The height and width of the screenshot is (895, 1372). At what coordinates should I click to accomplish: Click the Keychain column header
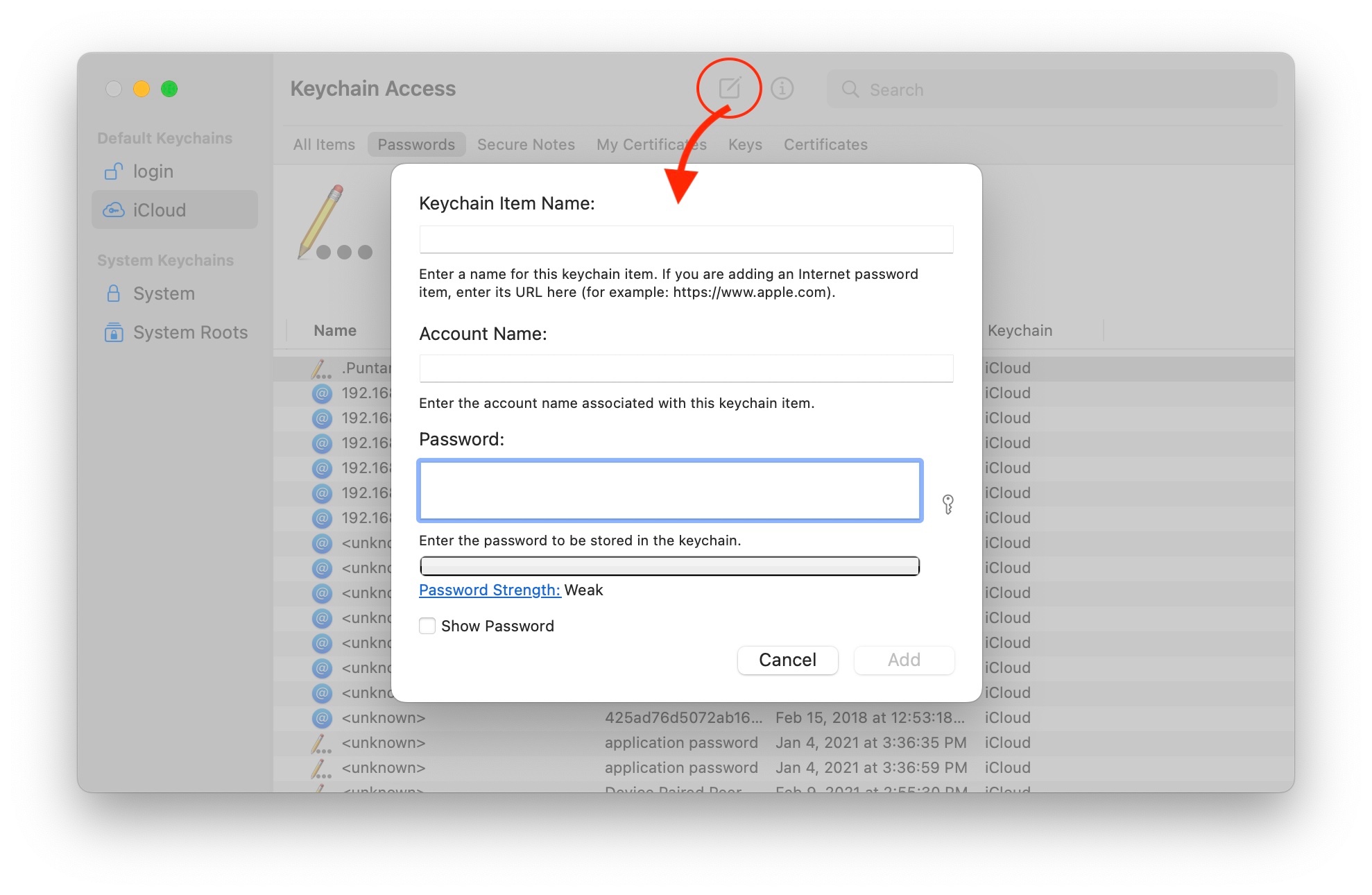[1020, 331]
